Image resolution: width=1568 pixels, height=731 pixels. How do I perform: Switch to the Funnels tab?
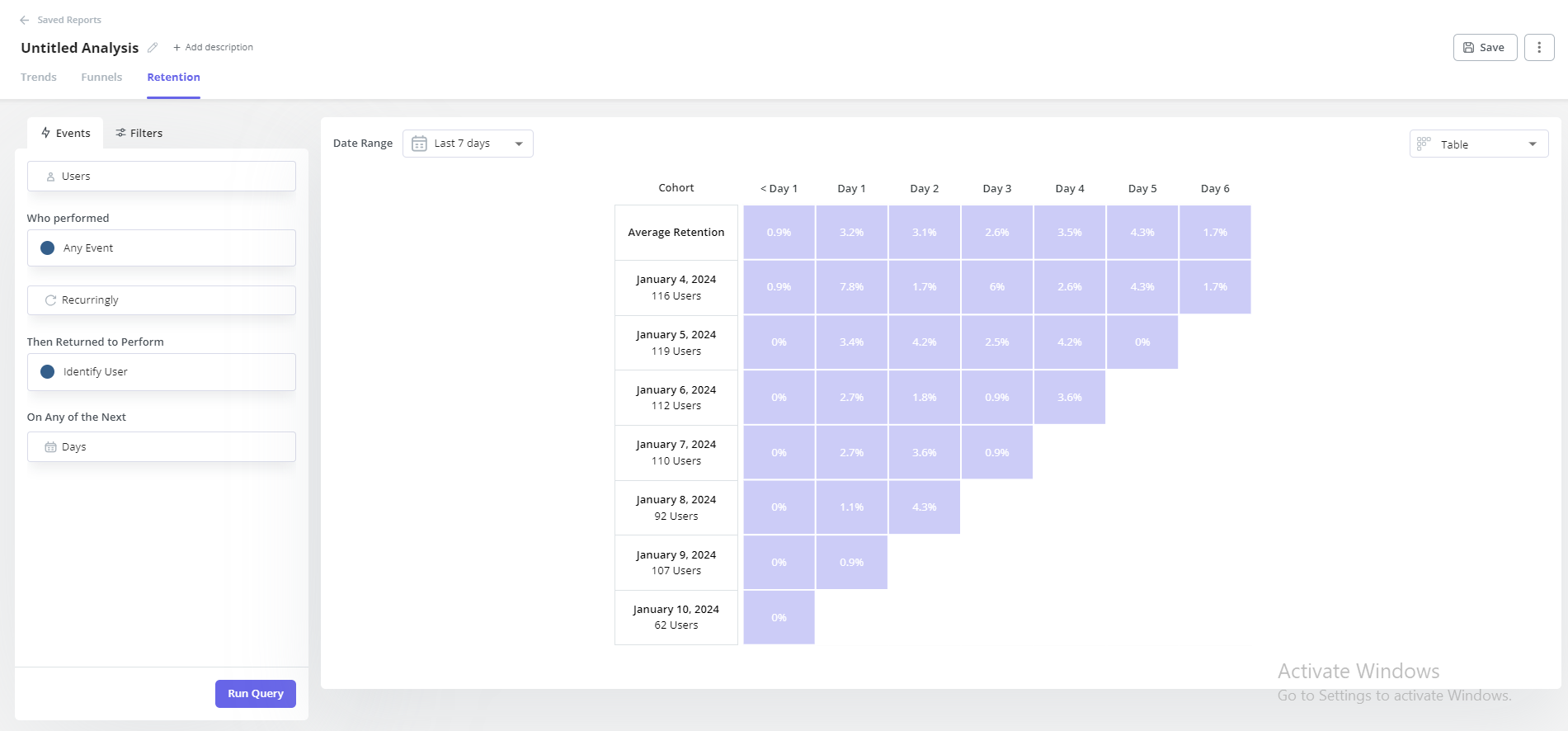coord(101,77)
